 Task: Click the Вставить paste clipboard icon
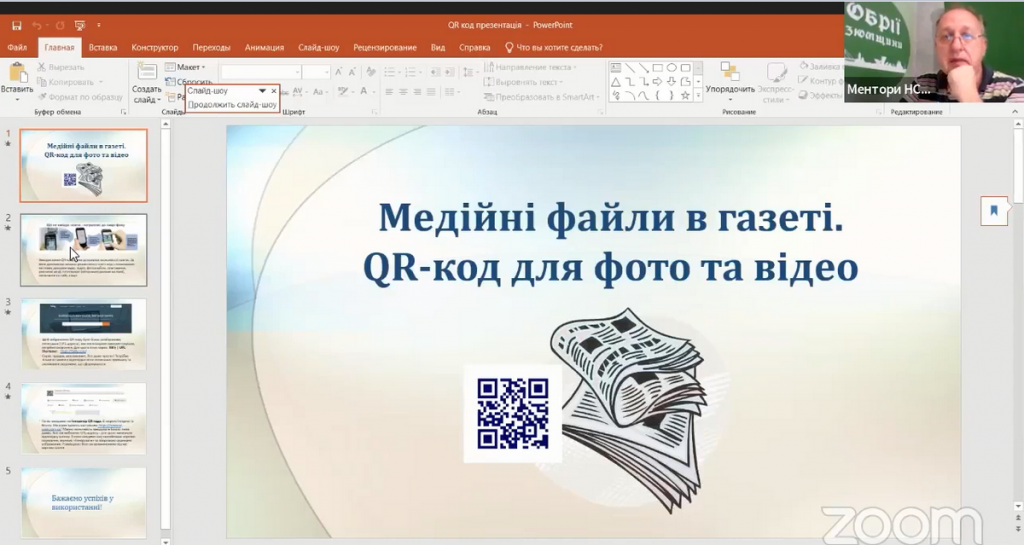coord(16,73)
